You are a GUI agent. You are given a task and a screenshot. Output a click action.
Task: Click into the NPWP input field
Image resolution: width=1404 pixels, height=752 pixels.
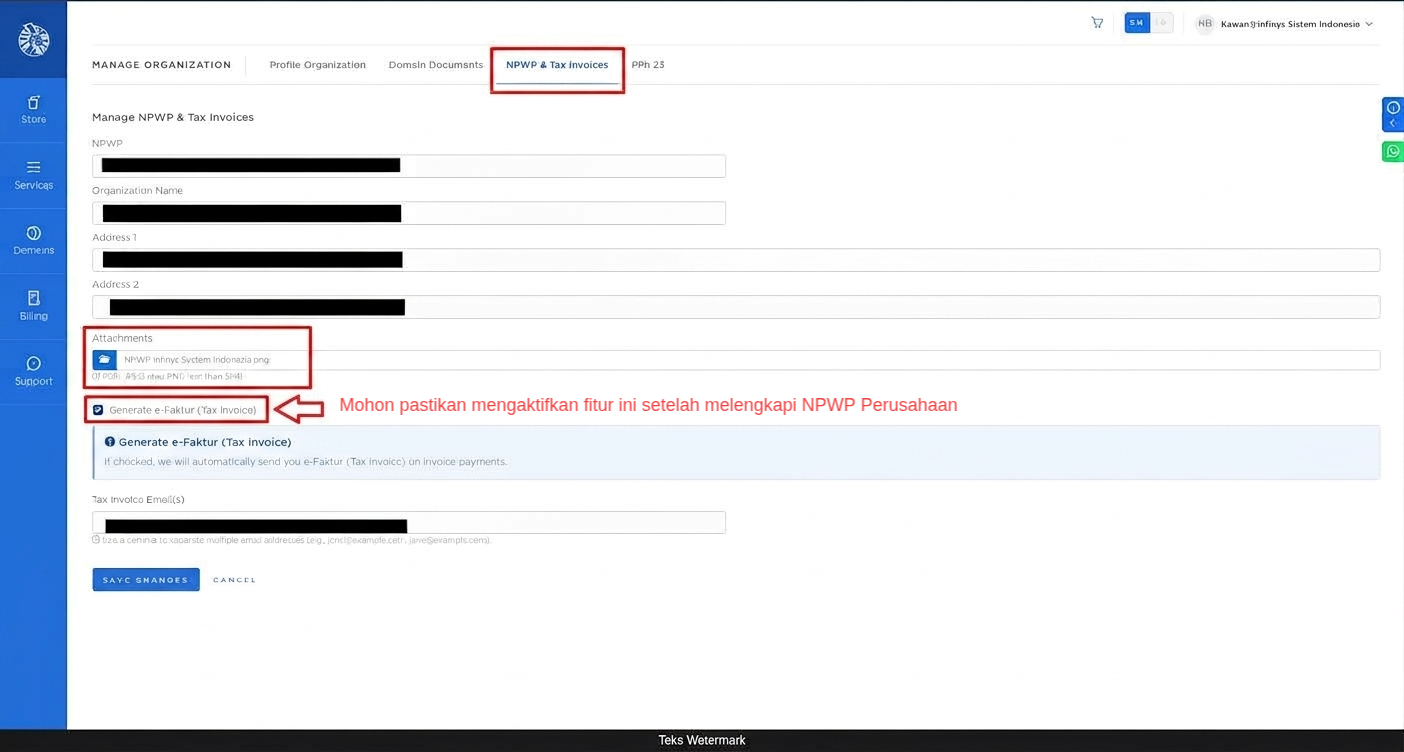click(409, 166)
